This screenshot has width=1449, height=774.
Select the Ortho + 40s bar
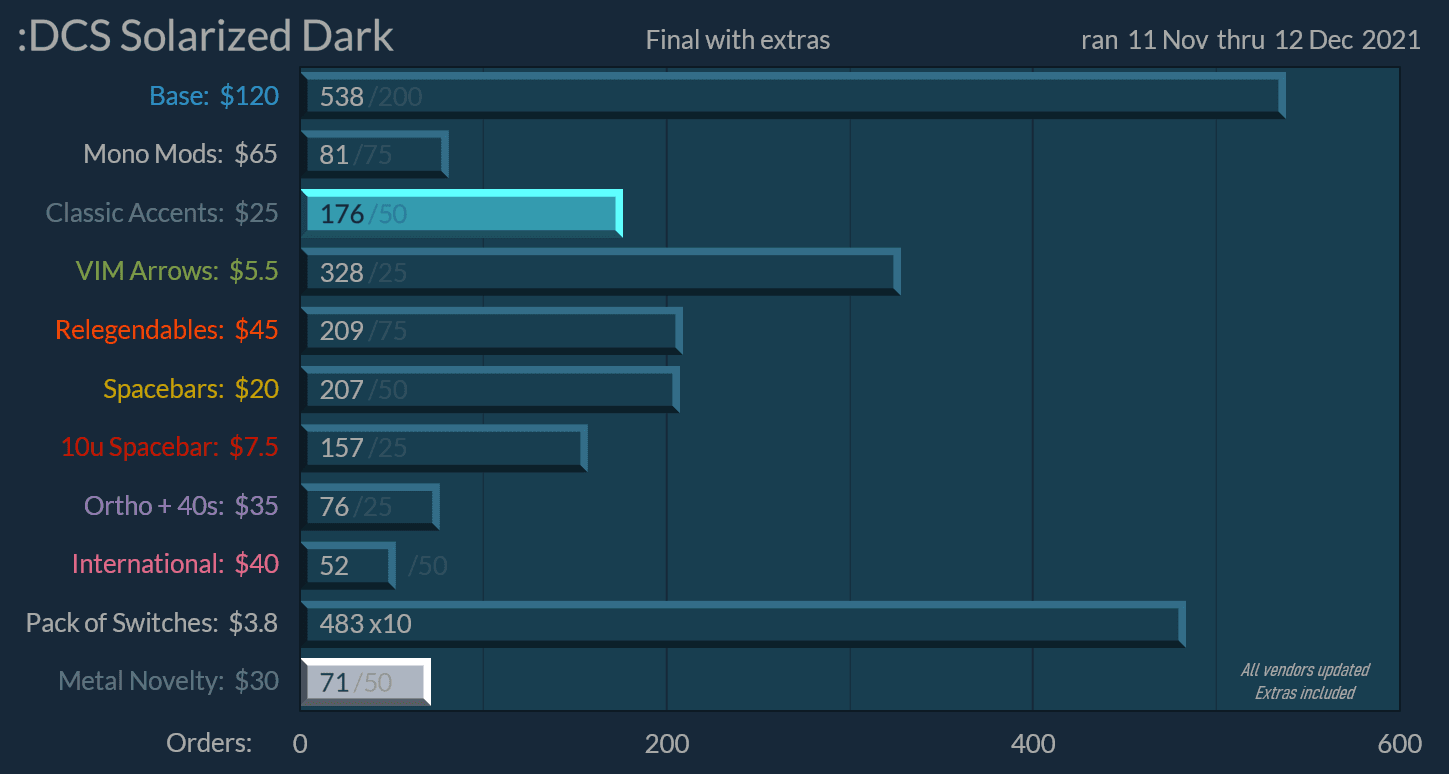pos(369,506)
